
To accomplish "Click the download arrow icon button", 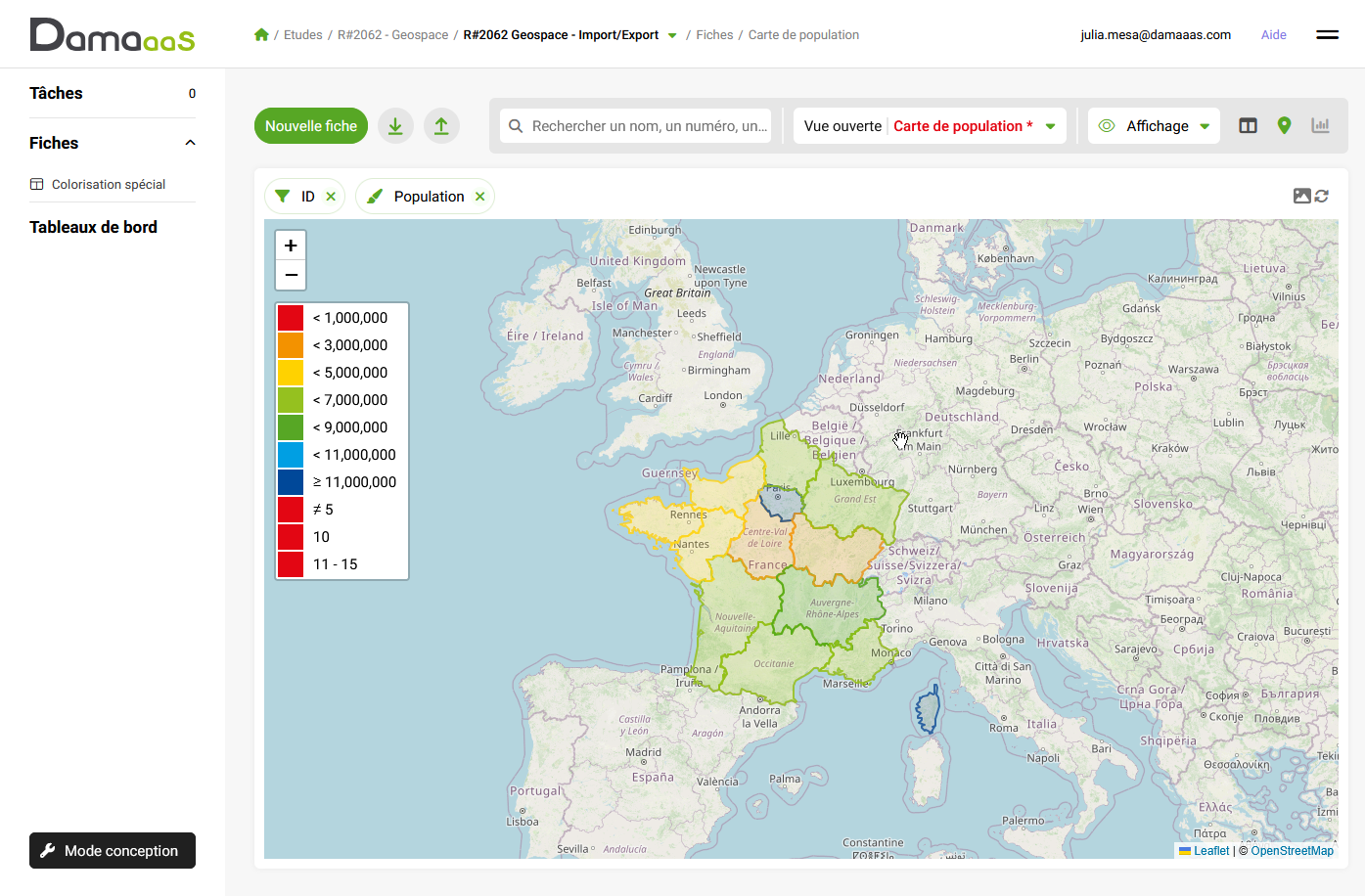I will click(395, 126).
